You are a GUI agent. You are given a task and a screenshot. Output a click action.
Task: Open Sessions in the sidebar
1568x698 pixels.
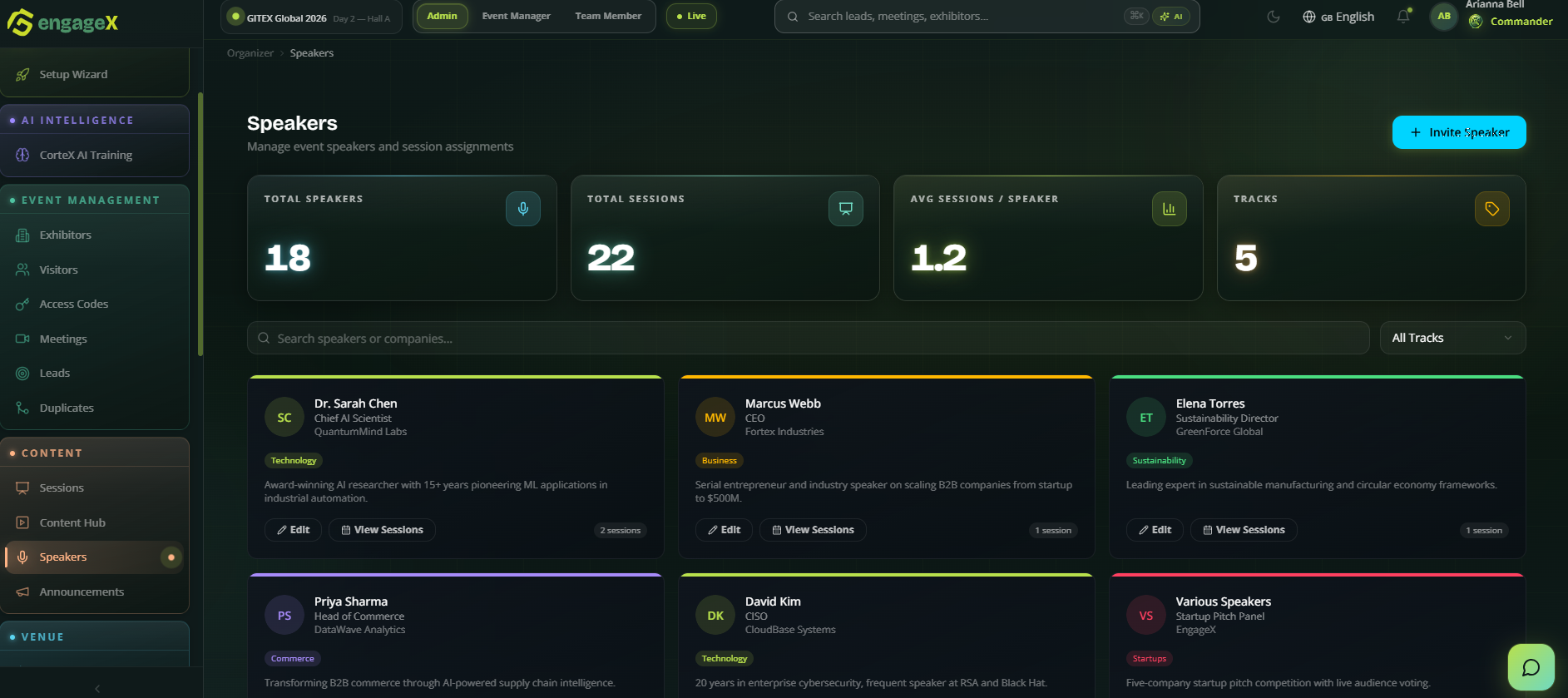tap(95, 488)
